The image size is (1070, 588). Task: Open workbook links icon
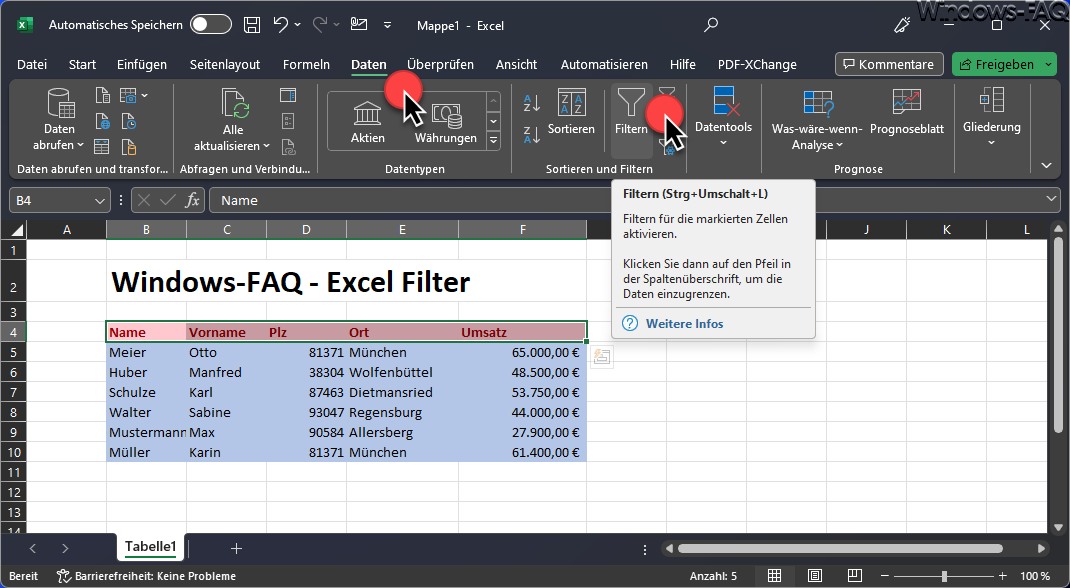point(288,147)
